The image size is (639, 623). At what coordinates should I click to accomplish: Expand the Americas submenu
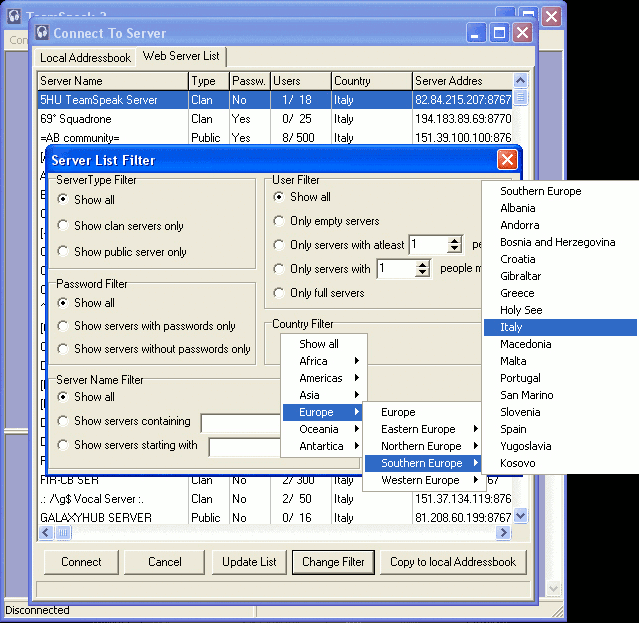tap(324, 378)
